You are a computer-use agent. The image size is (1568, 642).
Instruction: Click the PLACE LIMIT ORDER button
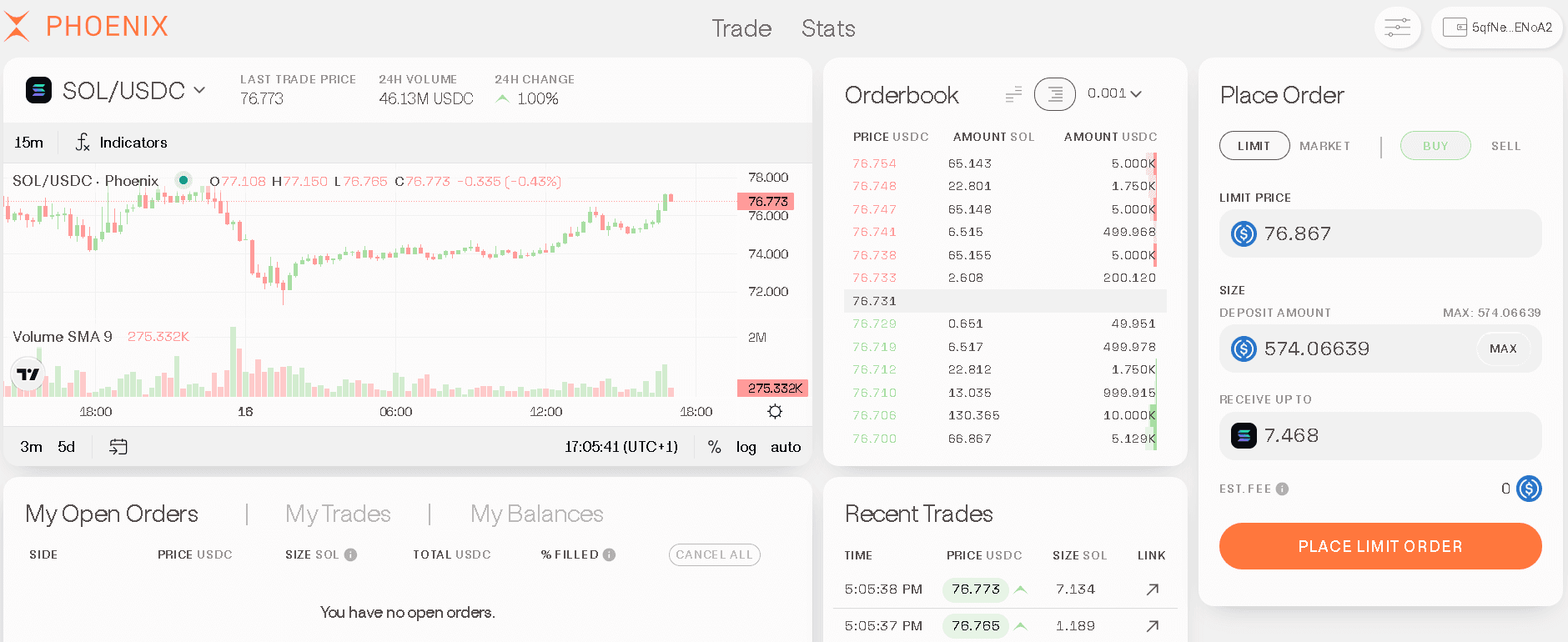1380,546
